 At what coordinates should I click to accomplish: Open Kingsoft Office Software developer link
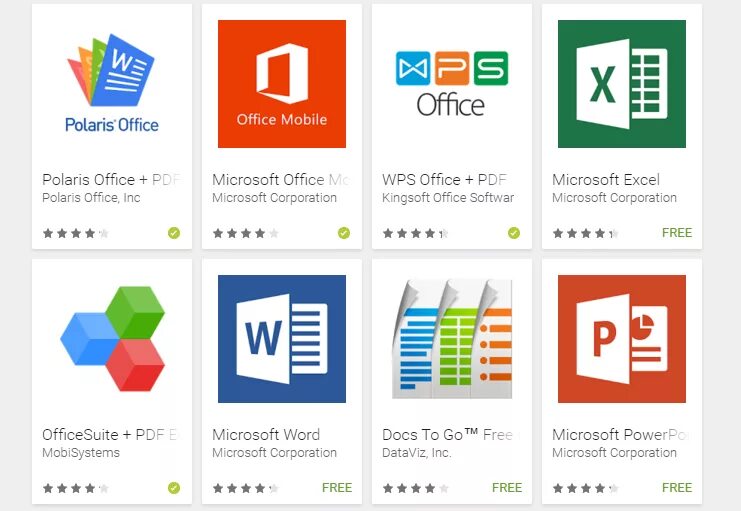(448, 198)
